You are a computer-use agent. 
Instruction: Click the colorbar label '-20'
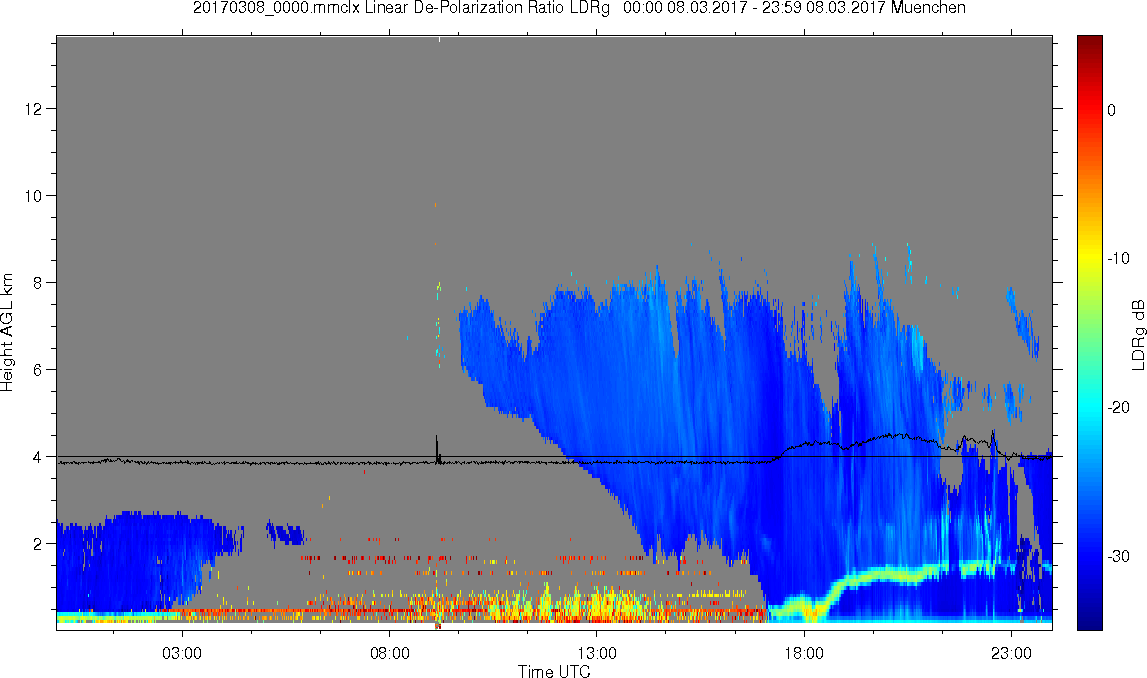1118,407
